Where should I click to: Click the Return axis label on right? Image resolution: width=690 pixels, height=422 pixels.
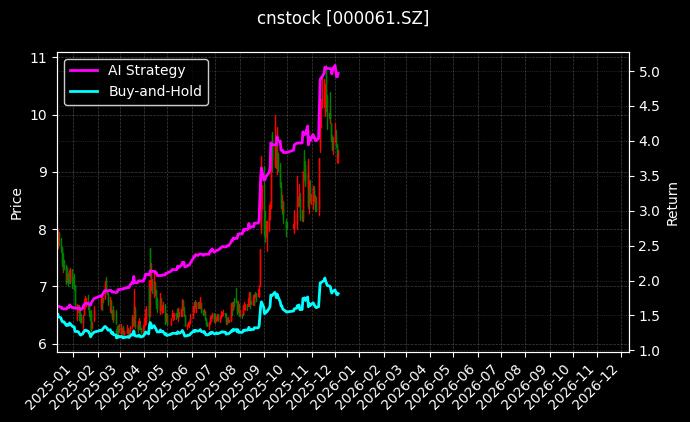tap(673, 202)
